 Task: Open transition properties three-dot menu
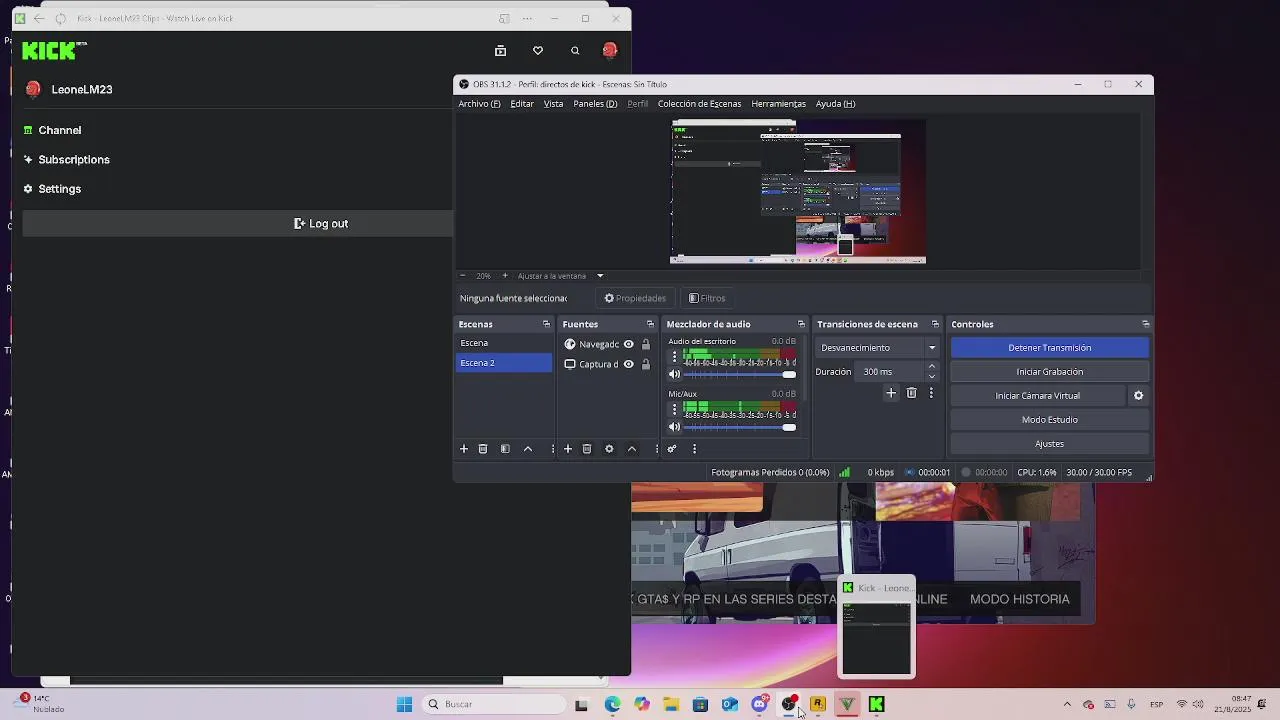(x=931, y=393)
